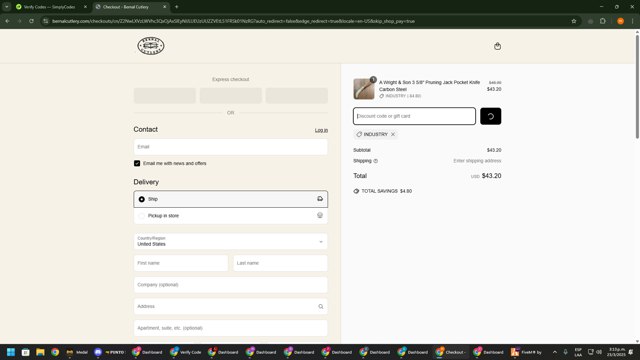Click the Log in link
640x360 pixels.
tap(321, 130)
